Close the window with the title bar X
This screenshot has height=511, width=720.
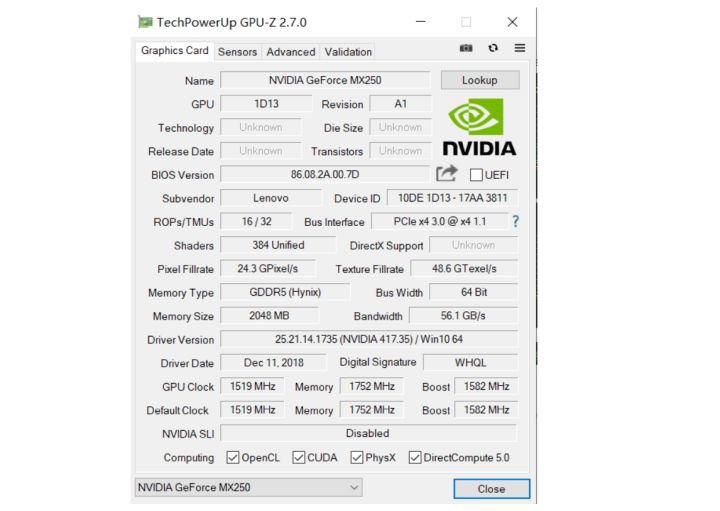[512, 22]
